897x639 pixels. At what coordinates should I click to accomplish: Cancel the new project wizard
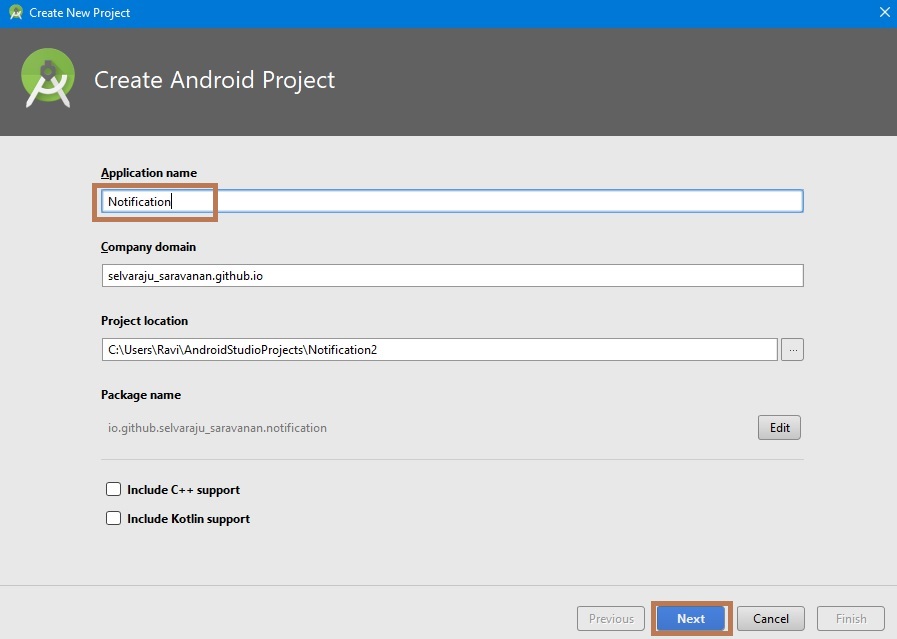coord(771,618)
